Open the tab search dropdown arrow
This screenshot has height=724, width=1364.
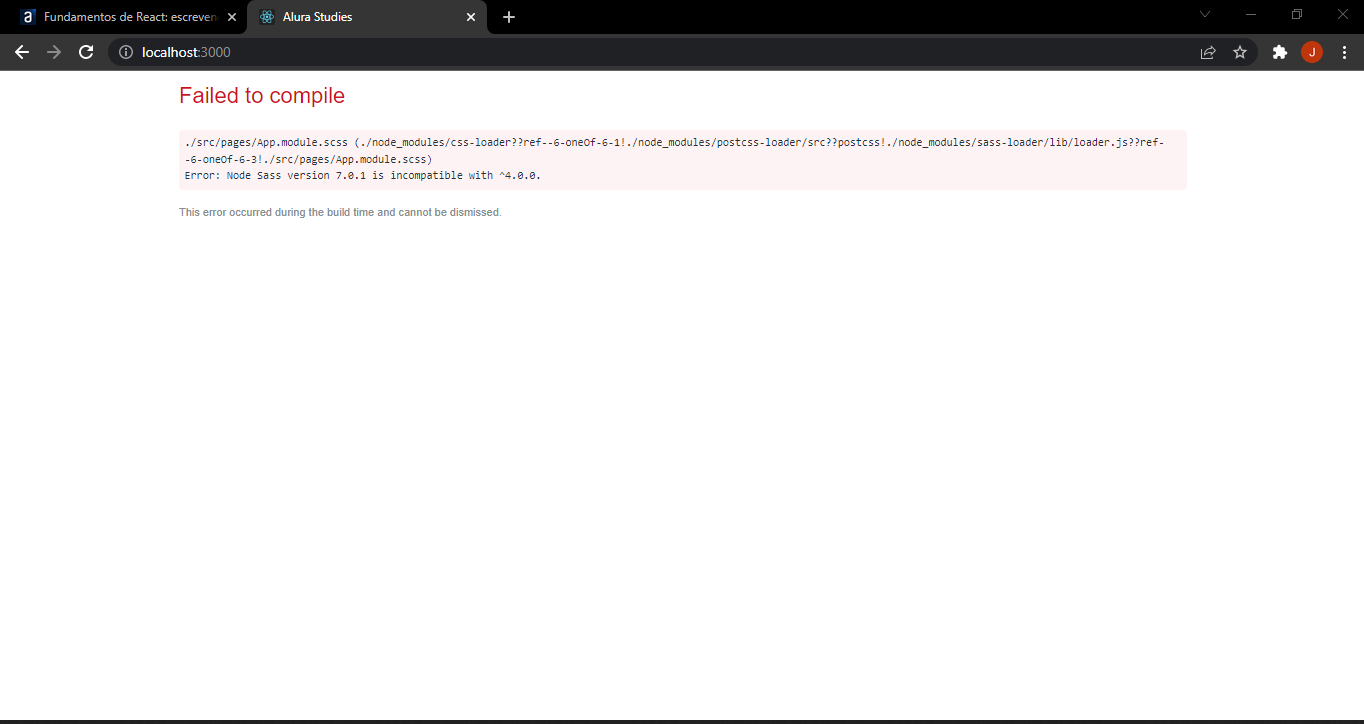tap(1205, 14)
